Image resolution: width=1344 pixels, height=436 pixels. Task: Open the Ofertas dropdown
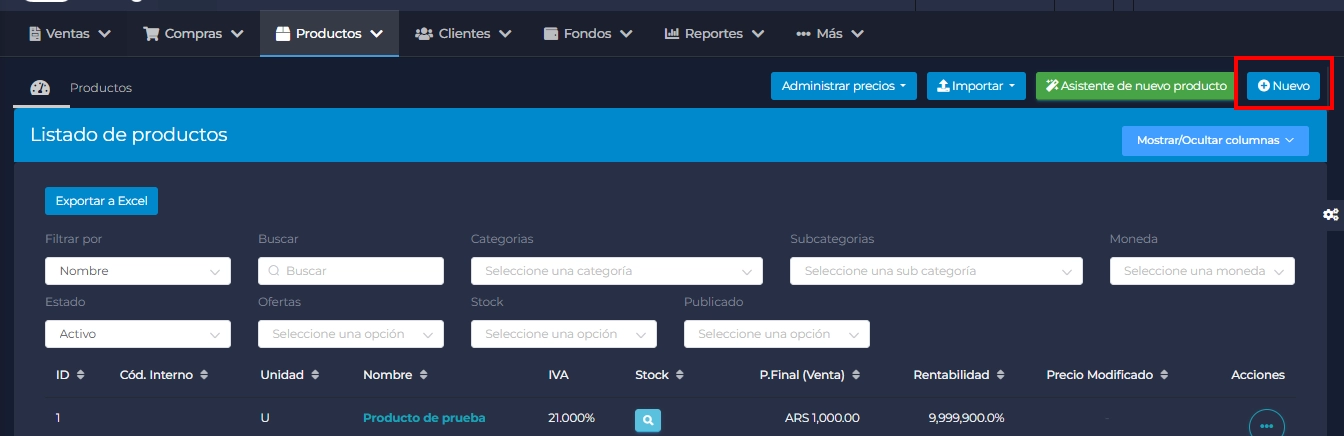click(x=351, y=334)
